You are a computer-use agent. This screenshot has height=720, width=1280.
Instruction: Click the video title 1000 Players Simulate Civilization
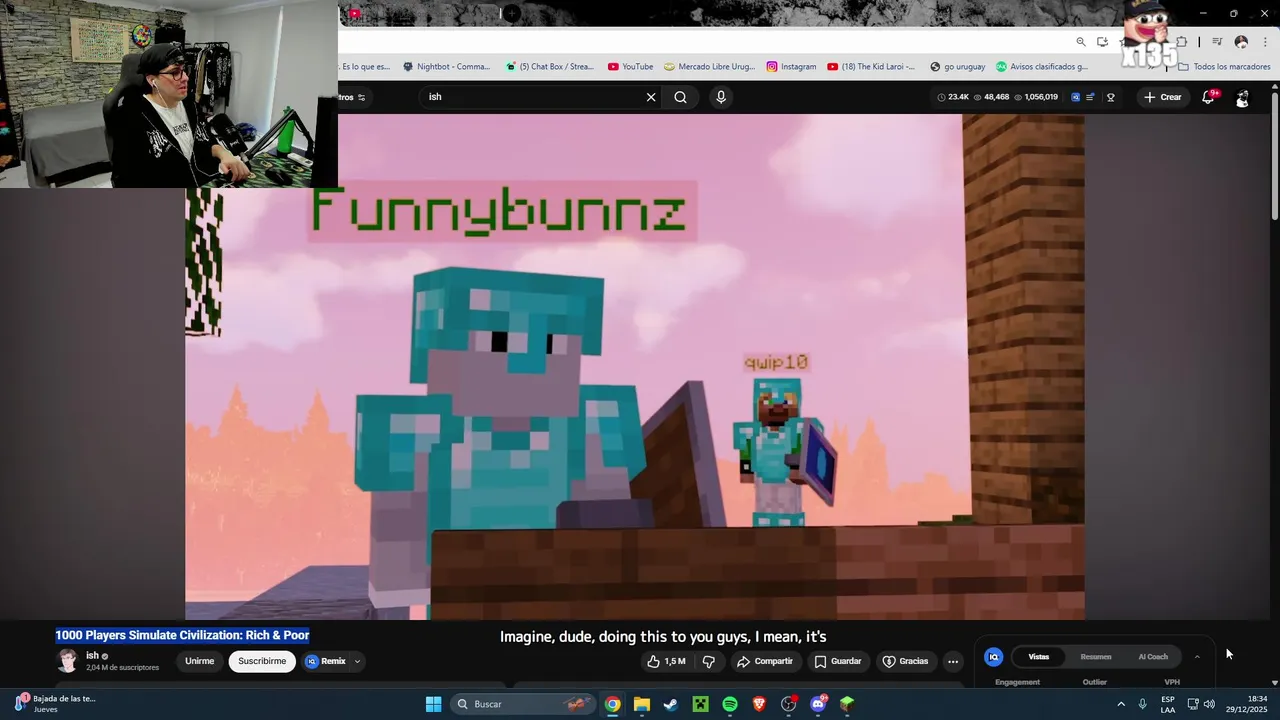(182, 635)
